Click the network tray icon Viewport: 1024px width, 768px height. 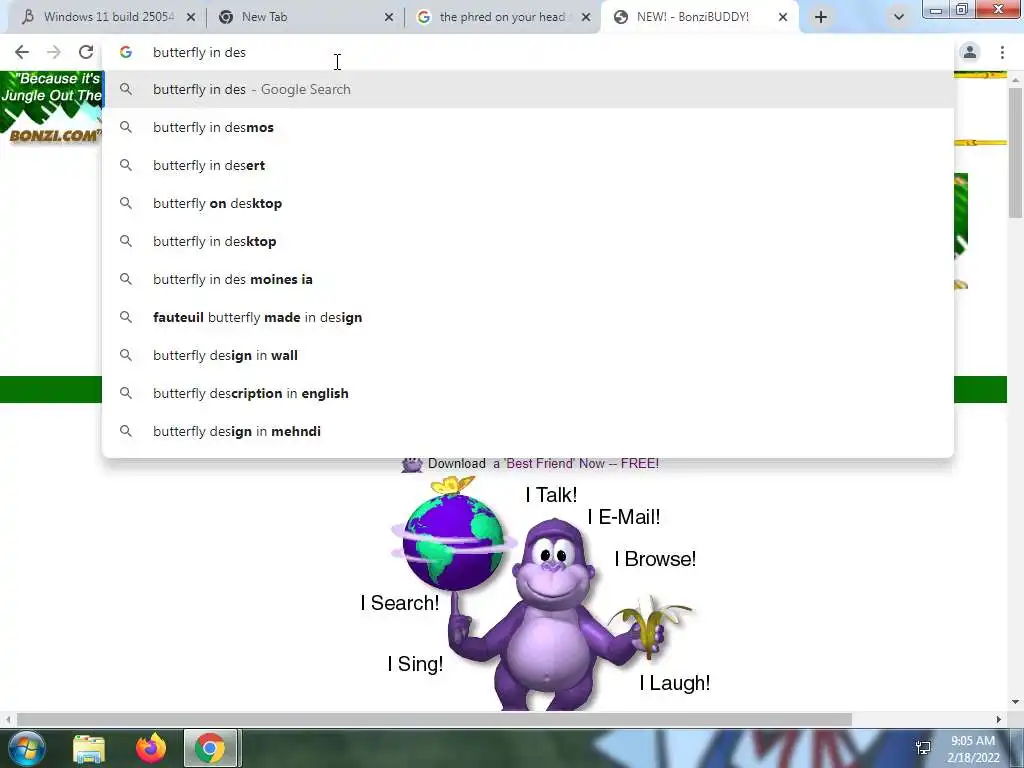pyautogui.click(x=923, y=748)
